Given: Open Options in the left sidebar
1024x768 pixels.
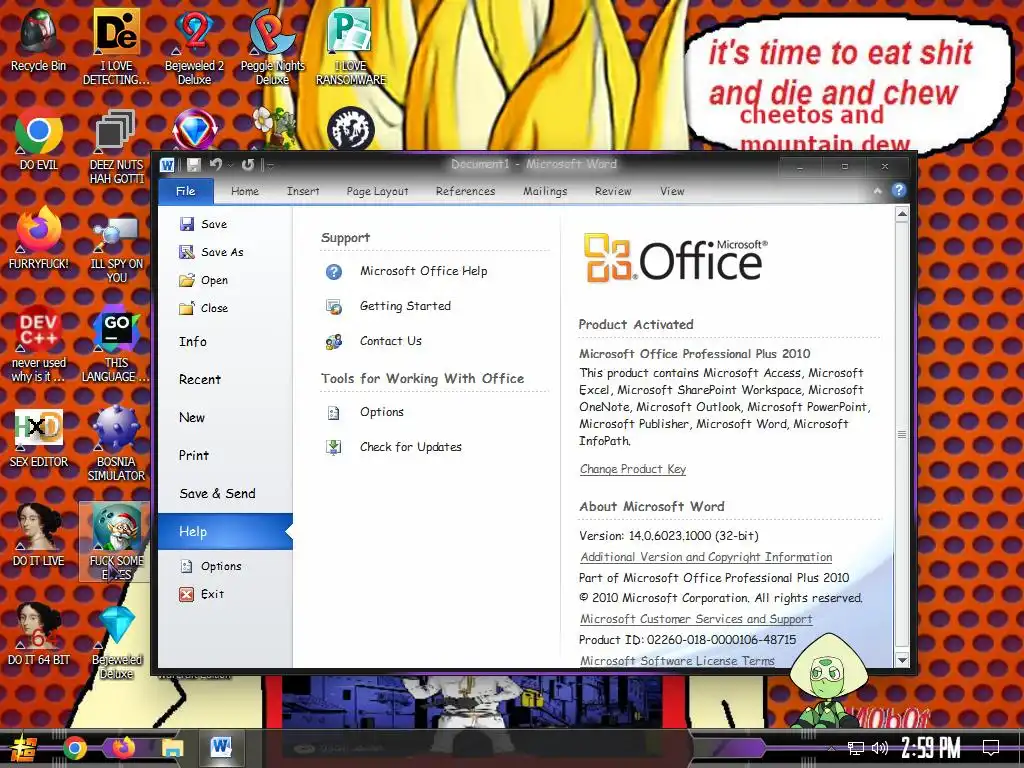Looking at the screenshot, I should tap(210, 566).
